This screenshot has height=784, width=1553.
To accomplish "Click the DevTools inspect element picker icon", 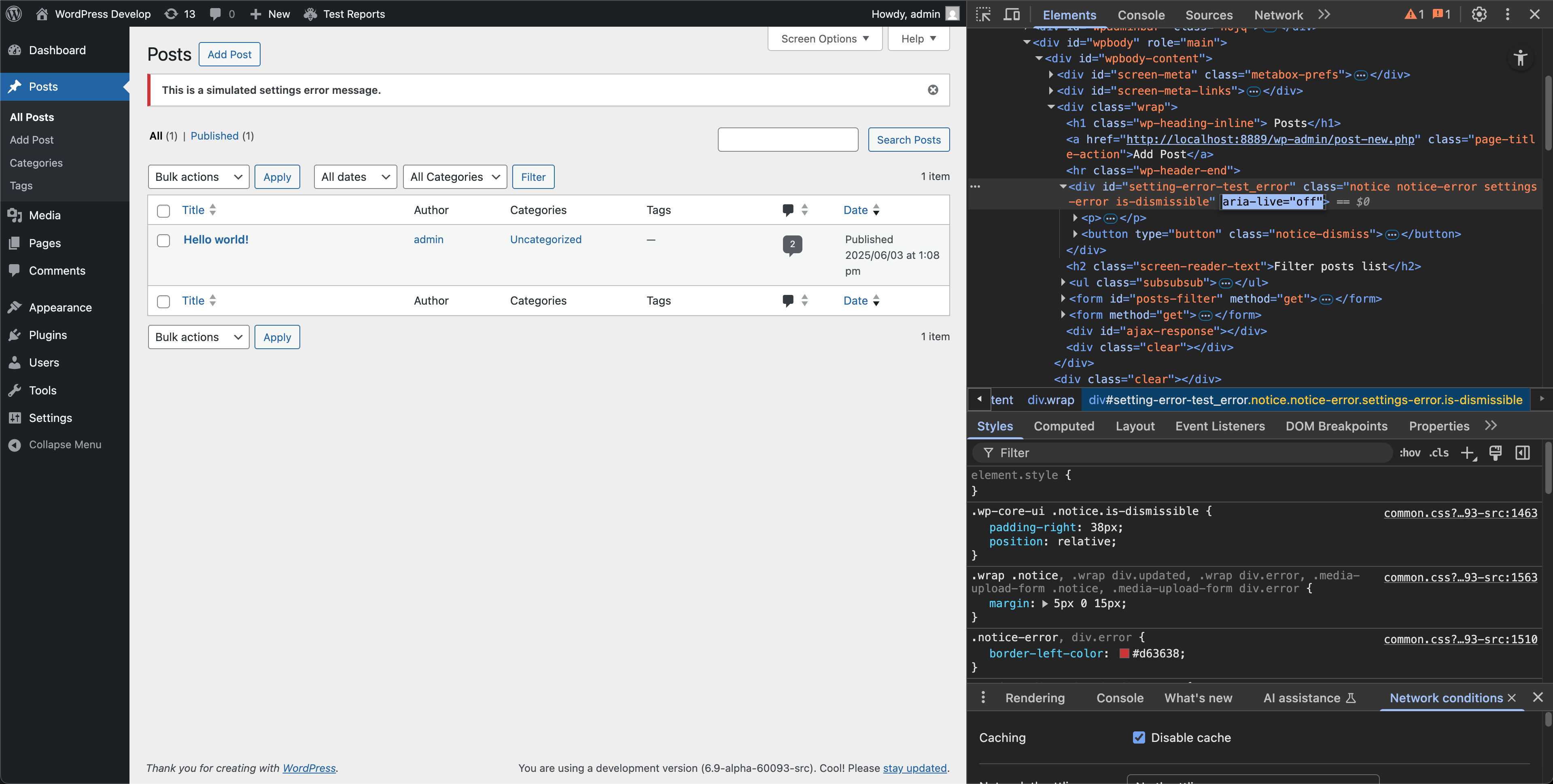I will click(983, 15).
